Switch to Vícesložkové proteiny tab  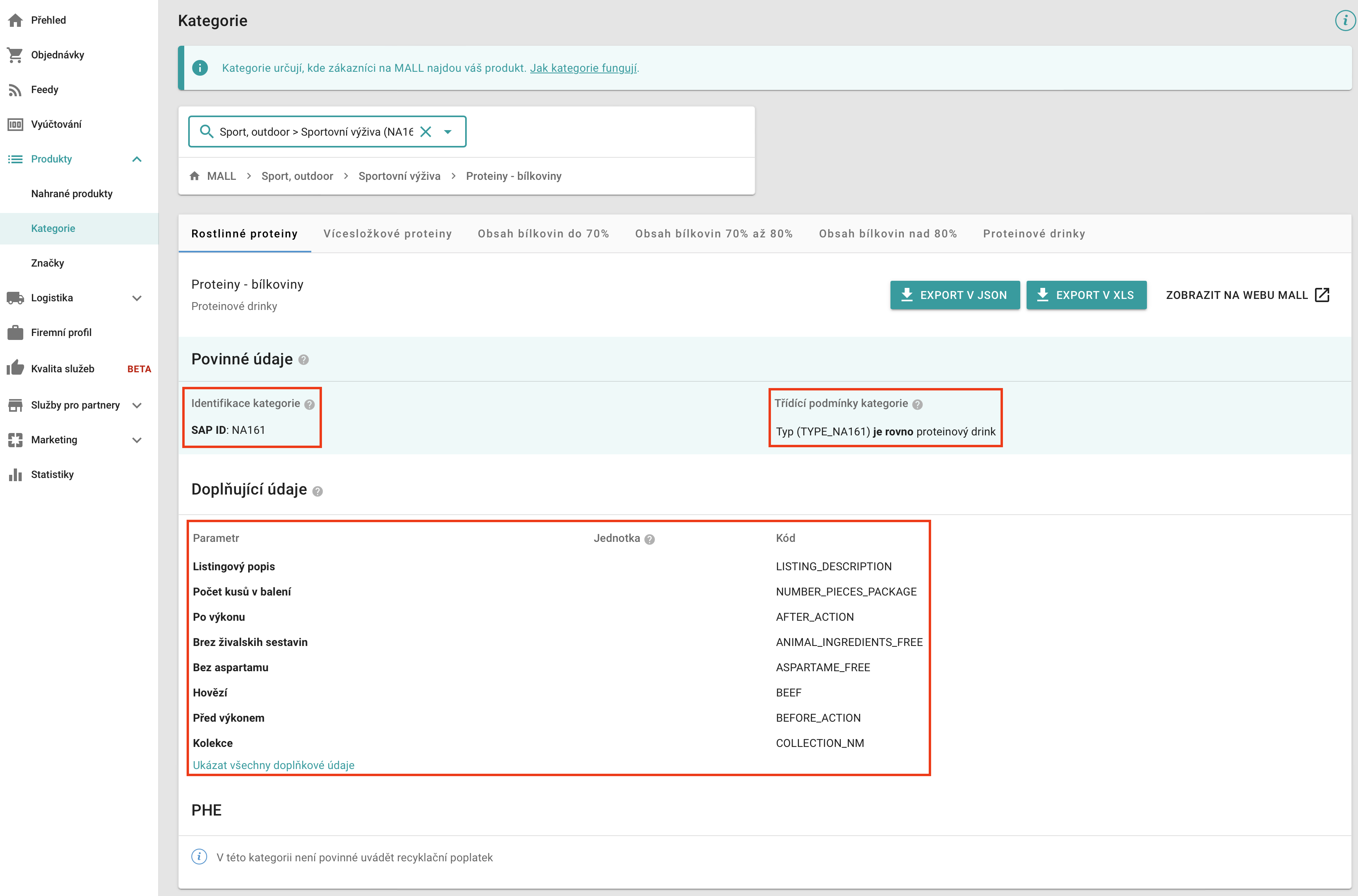[387, 234]
